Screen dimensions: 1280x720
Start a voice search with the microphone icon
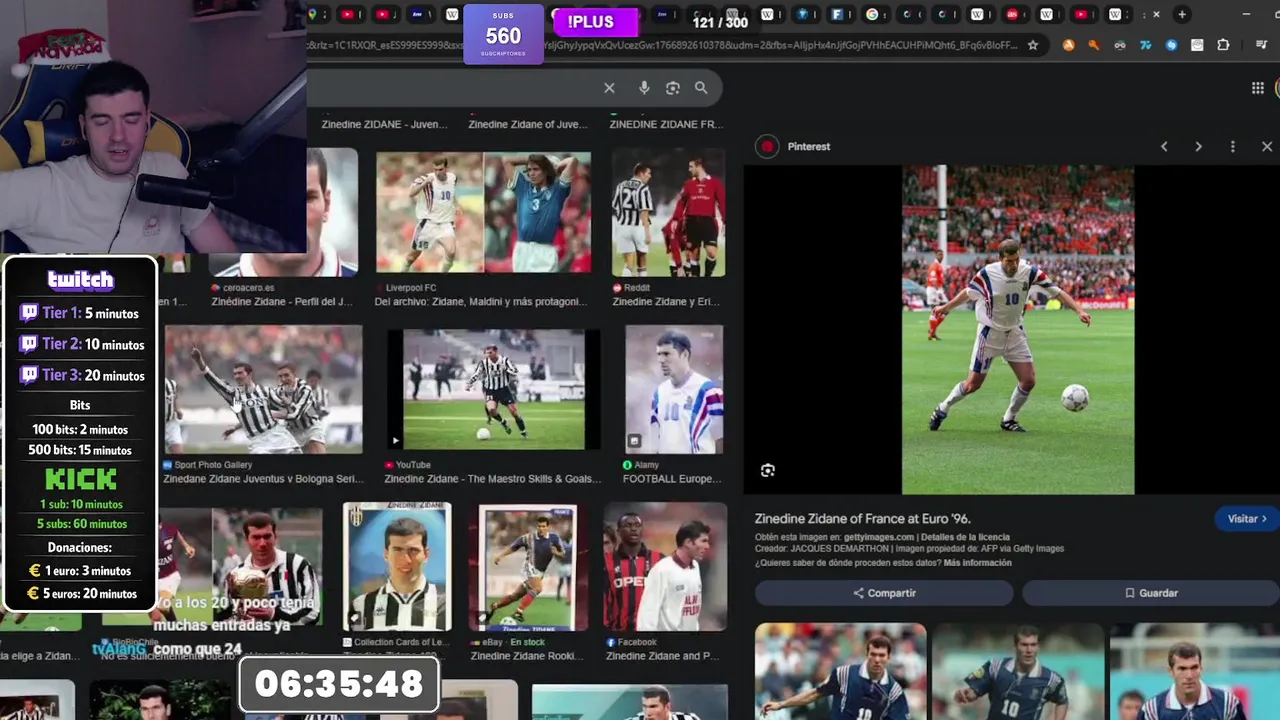(644, 88)
